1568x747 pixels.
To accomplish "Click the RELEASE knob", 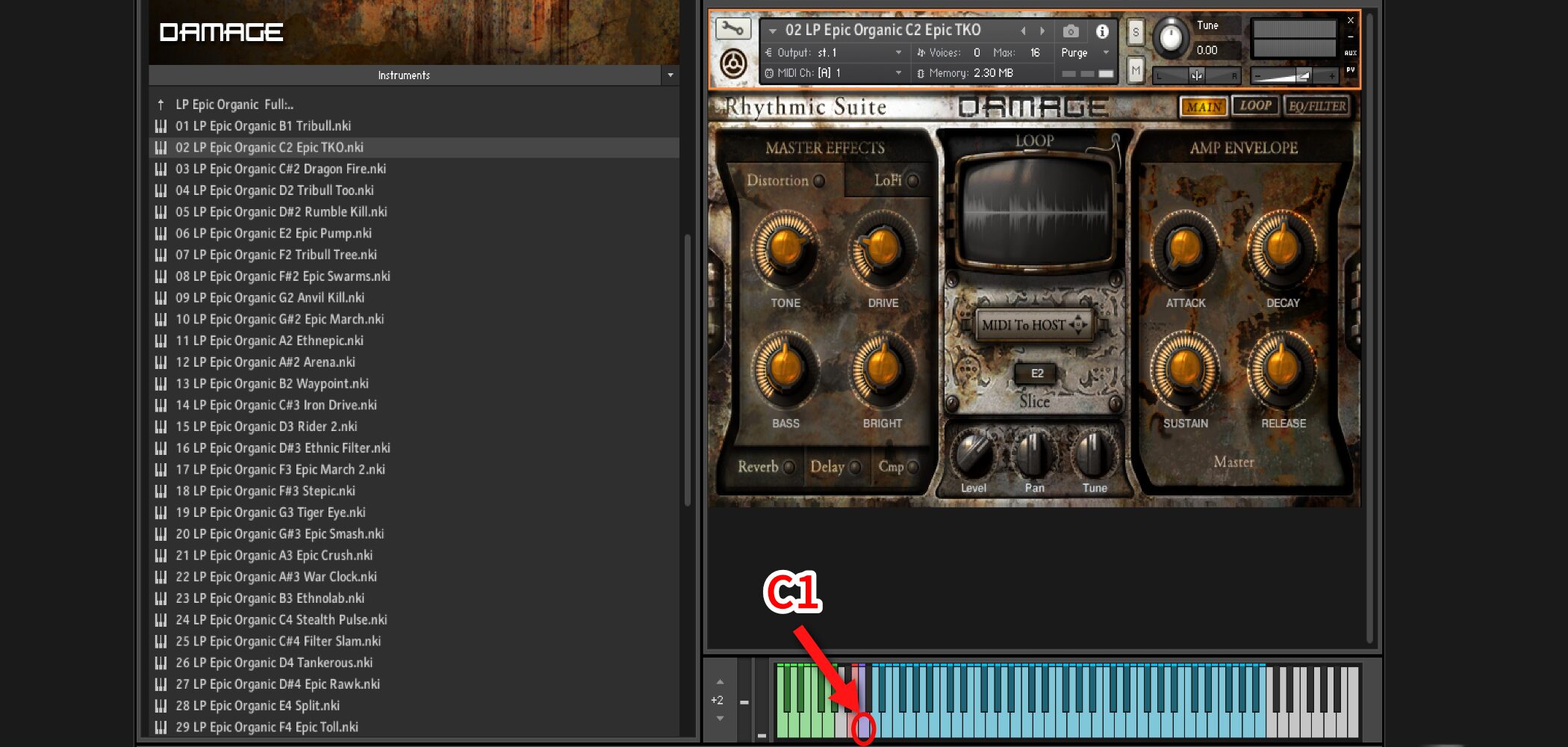I will point(1283,368).
